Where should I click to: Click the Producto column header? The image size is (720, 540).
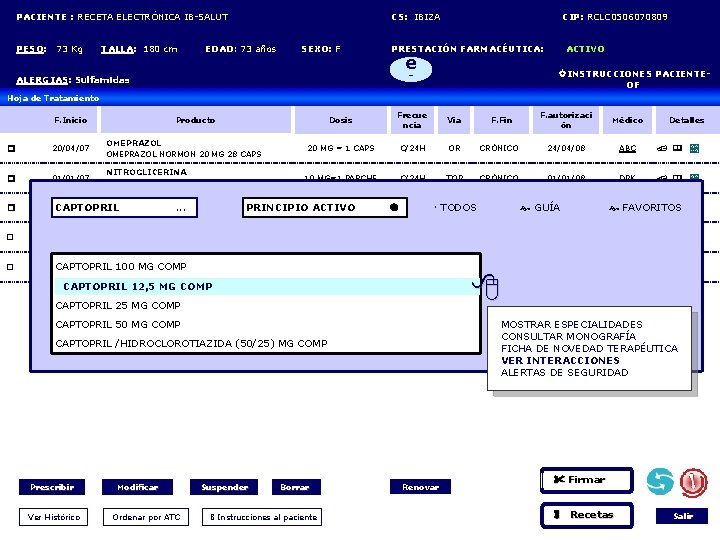tap(196, 120)
